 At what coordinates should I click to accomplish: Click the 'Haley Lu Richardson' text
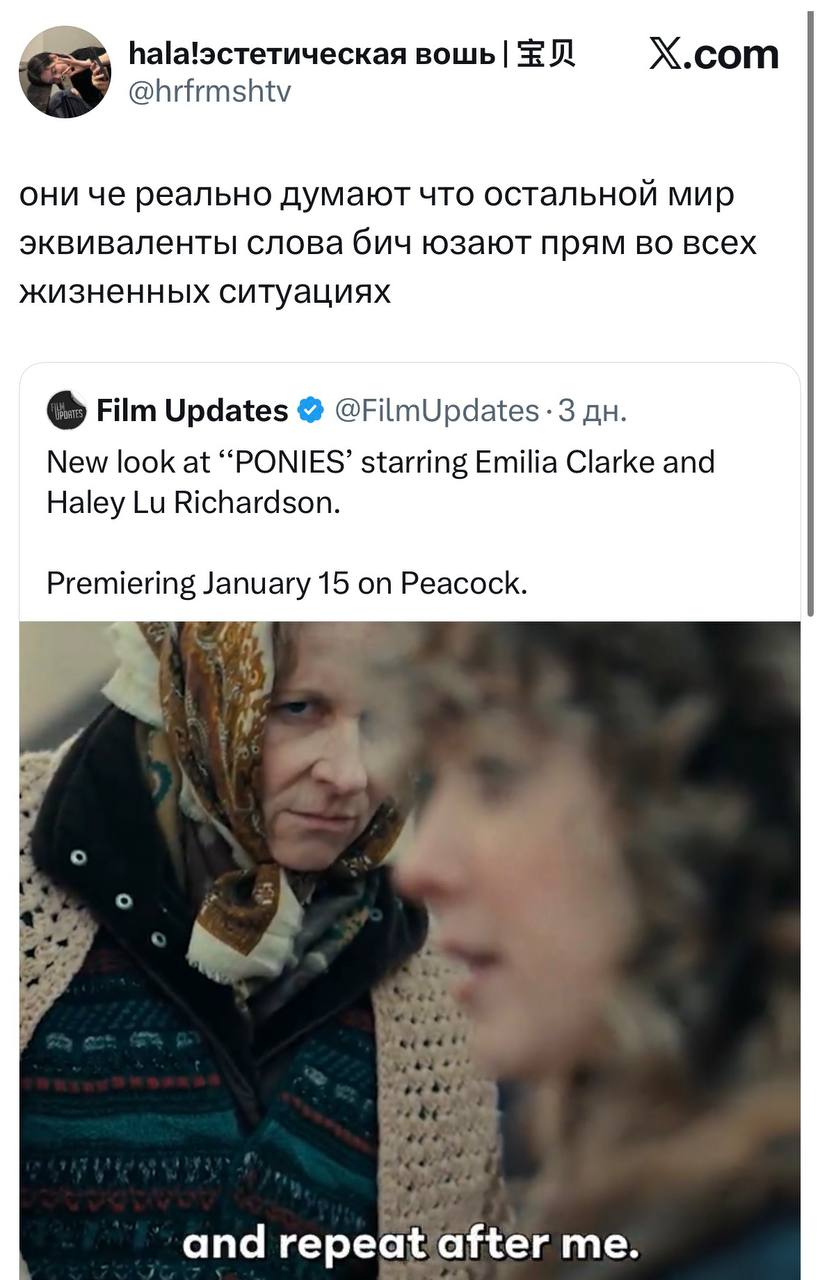click(x=193, y=502)
